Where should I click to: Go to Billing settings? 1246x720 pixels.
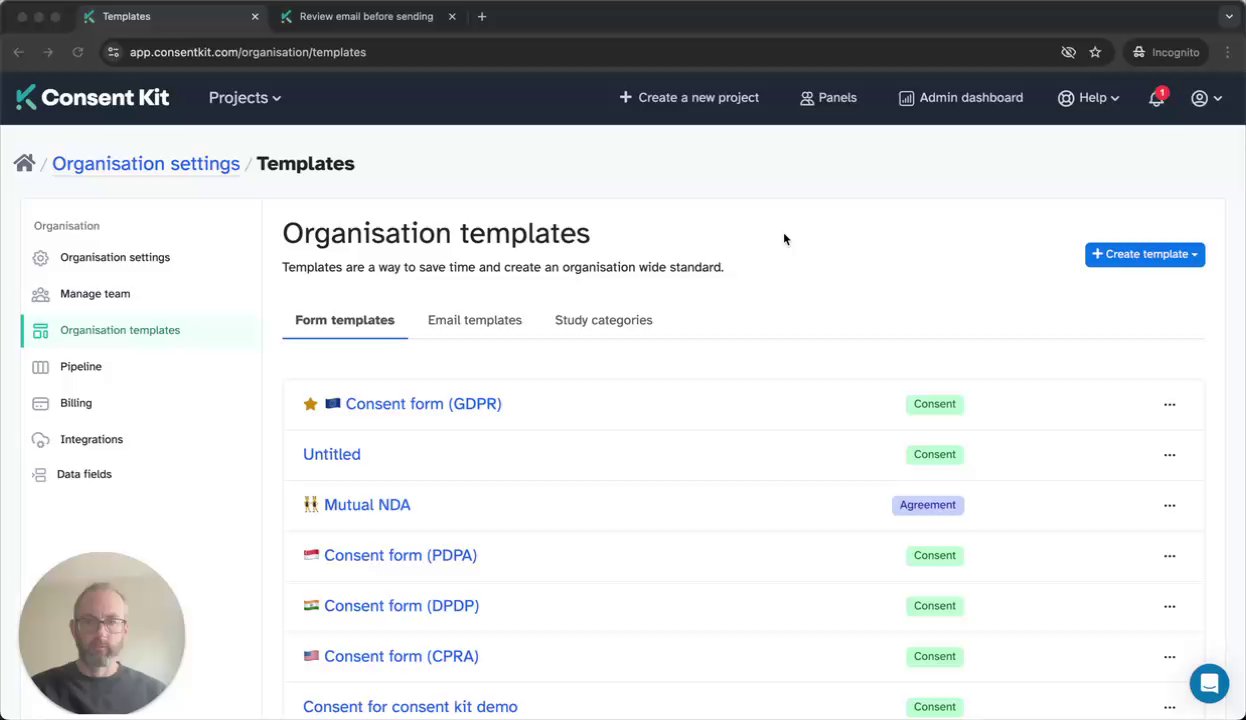pyautogui.click(x=76, y=403)
